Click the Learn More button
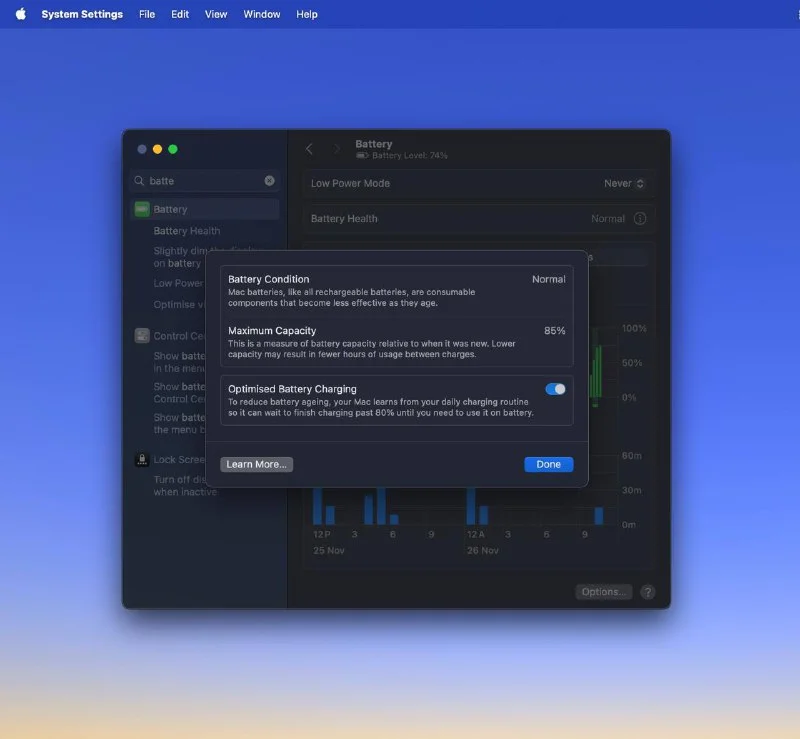800x739 pixels. pyautogui.click(x=256, y=464)
